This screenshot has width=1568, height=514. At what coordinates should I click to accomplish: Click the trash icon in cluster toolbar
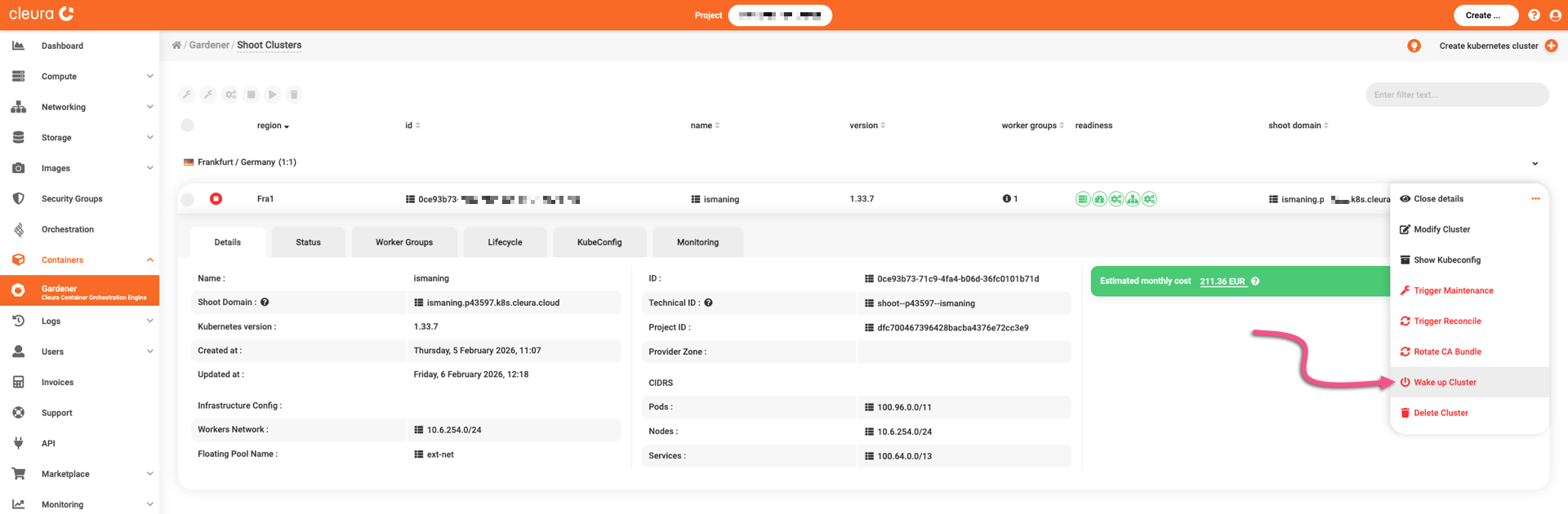[x=294, y=95]
